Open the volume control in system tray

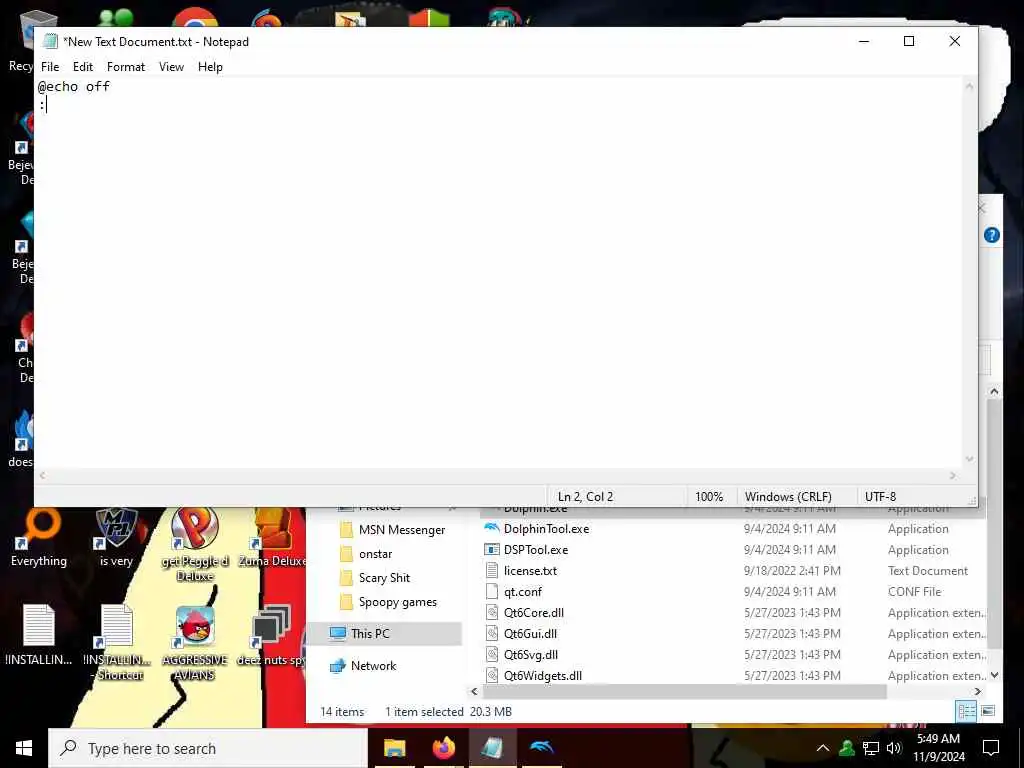(x=893, y=748)
